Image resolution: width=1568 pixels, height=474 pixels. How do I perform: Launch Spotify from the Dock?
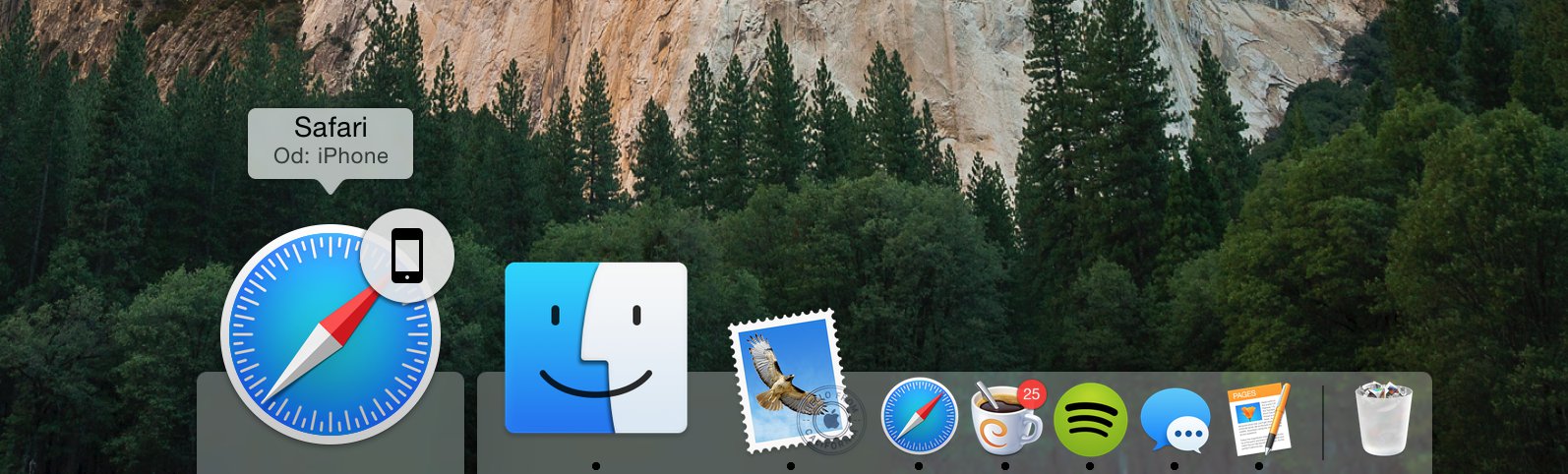1090,419
